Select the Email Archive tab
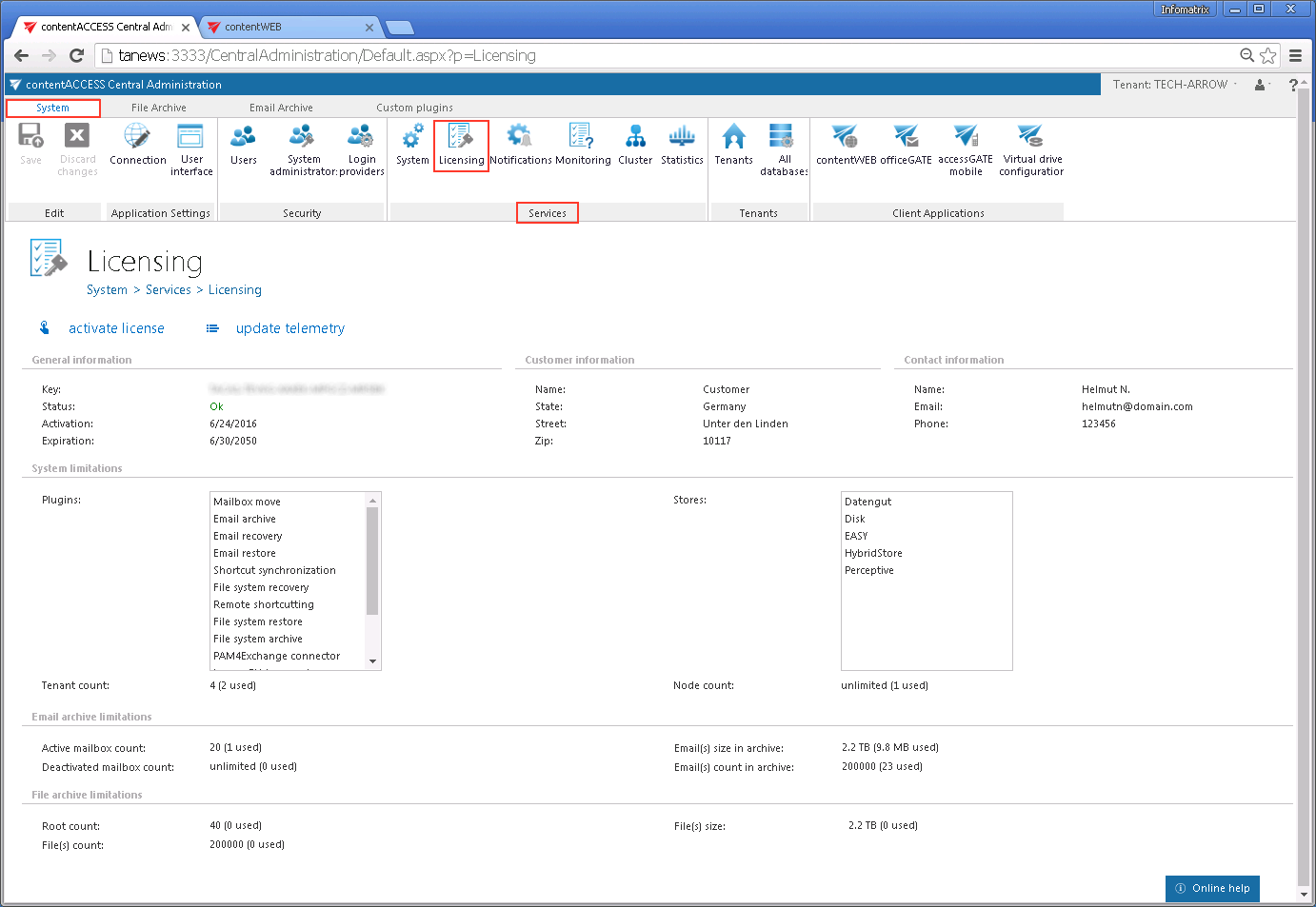 click(281, 108)
